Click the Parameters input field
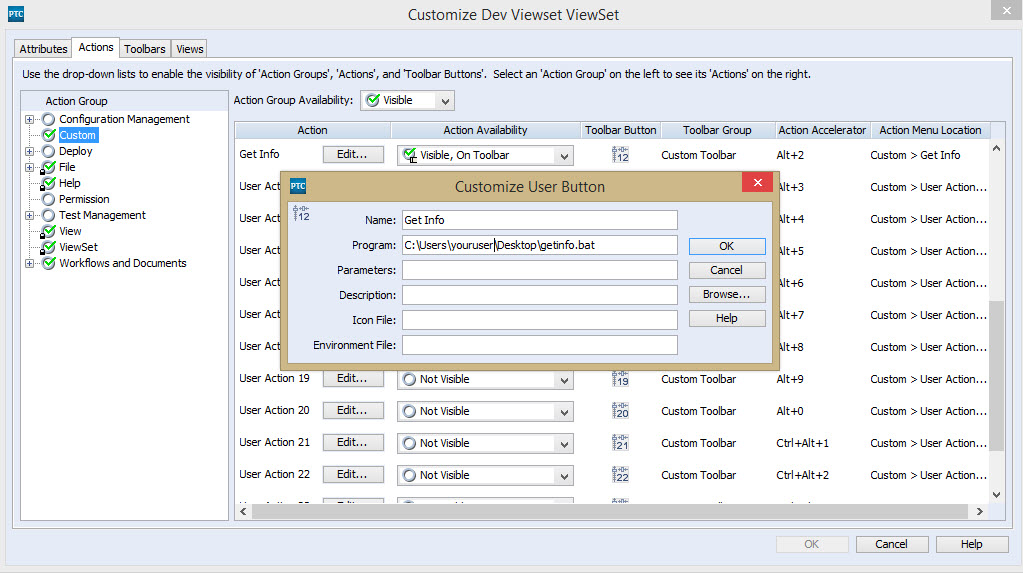 point(540,270)
